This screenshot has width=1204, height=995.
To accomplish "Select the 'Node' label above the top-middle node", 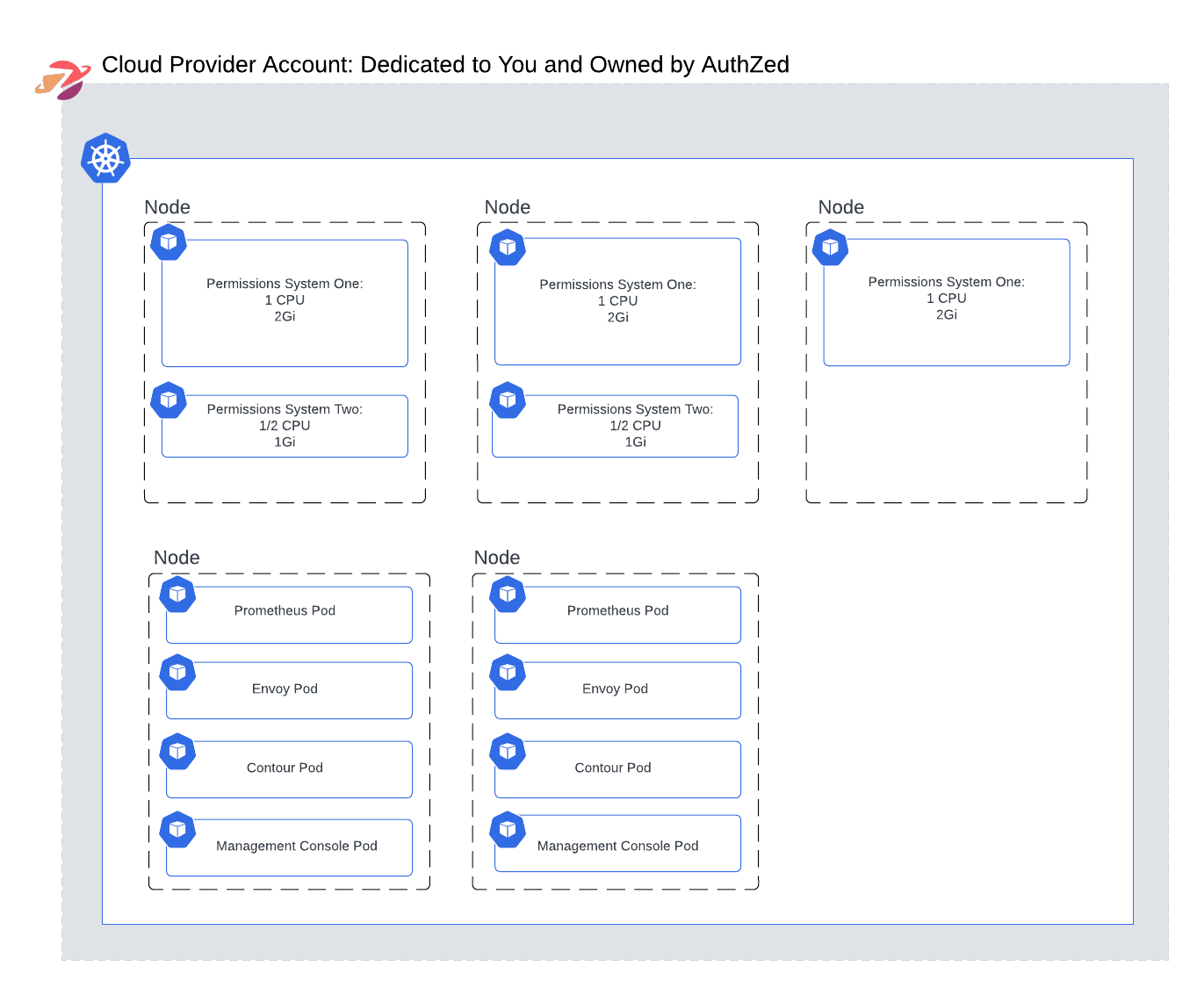I will coord(508,207).
